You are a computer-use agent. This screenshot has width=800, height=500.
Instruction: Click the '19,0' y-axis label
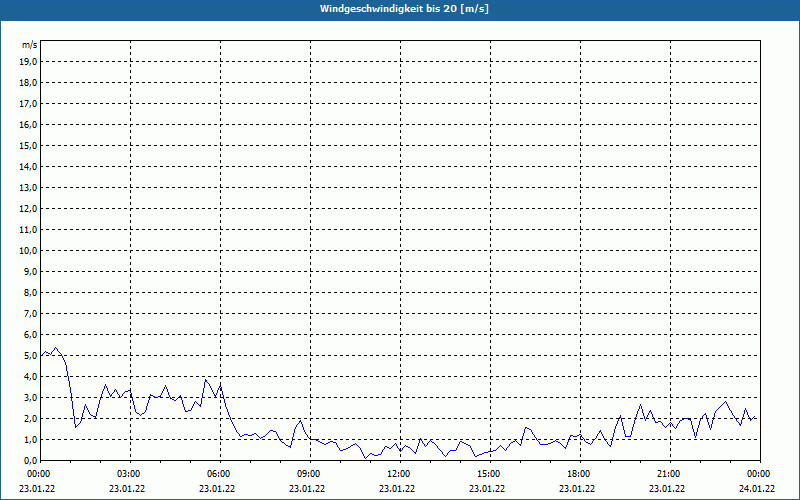(29, 62)
